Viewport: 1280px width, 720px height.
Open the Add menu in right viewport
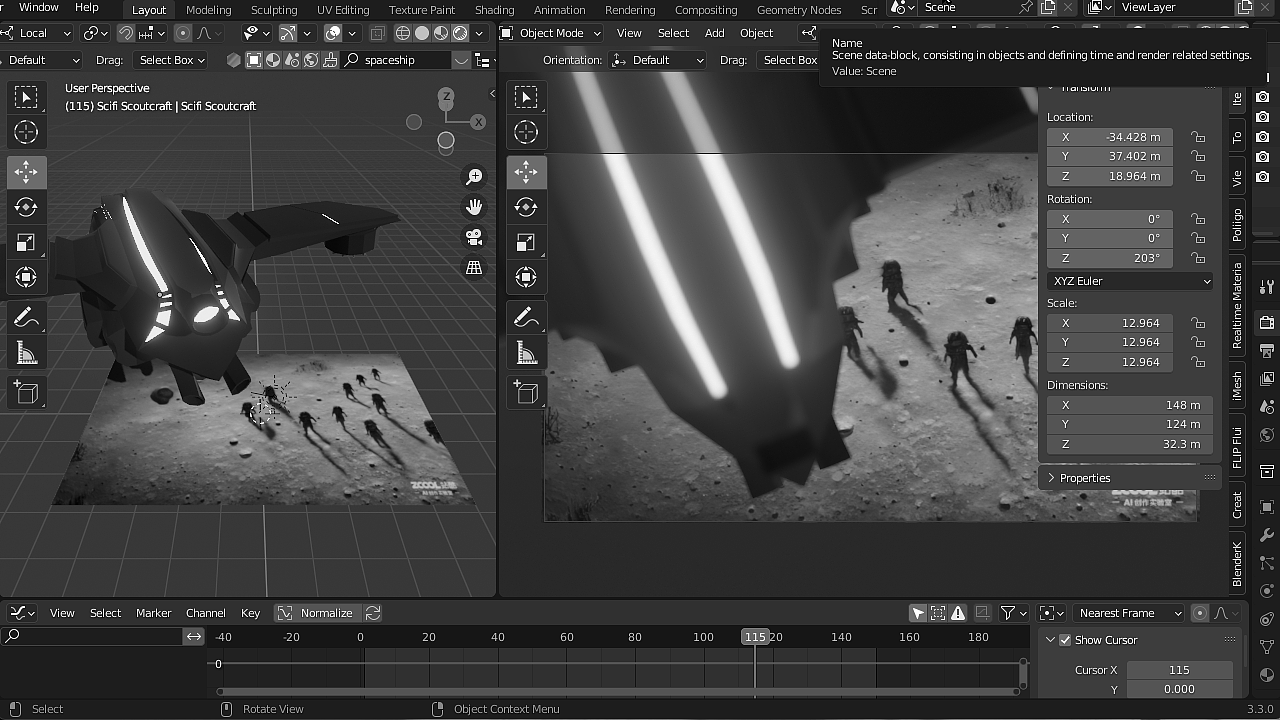coord(714,33)
